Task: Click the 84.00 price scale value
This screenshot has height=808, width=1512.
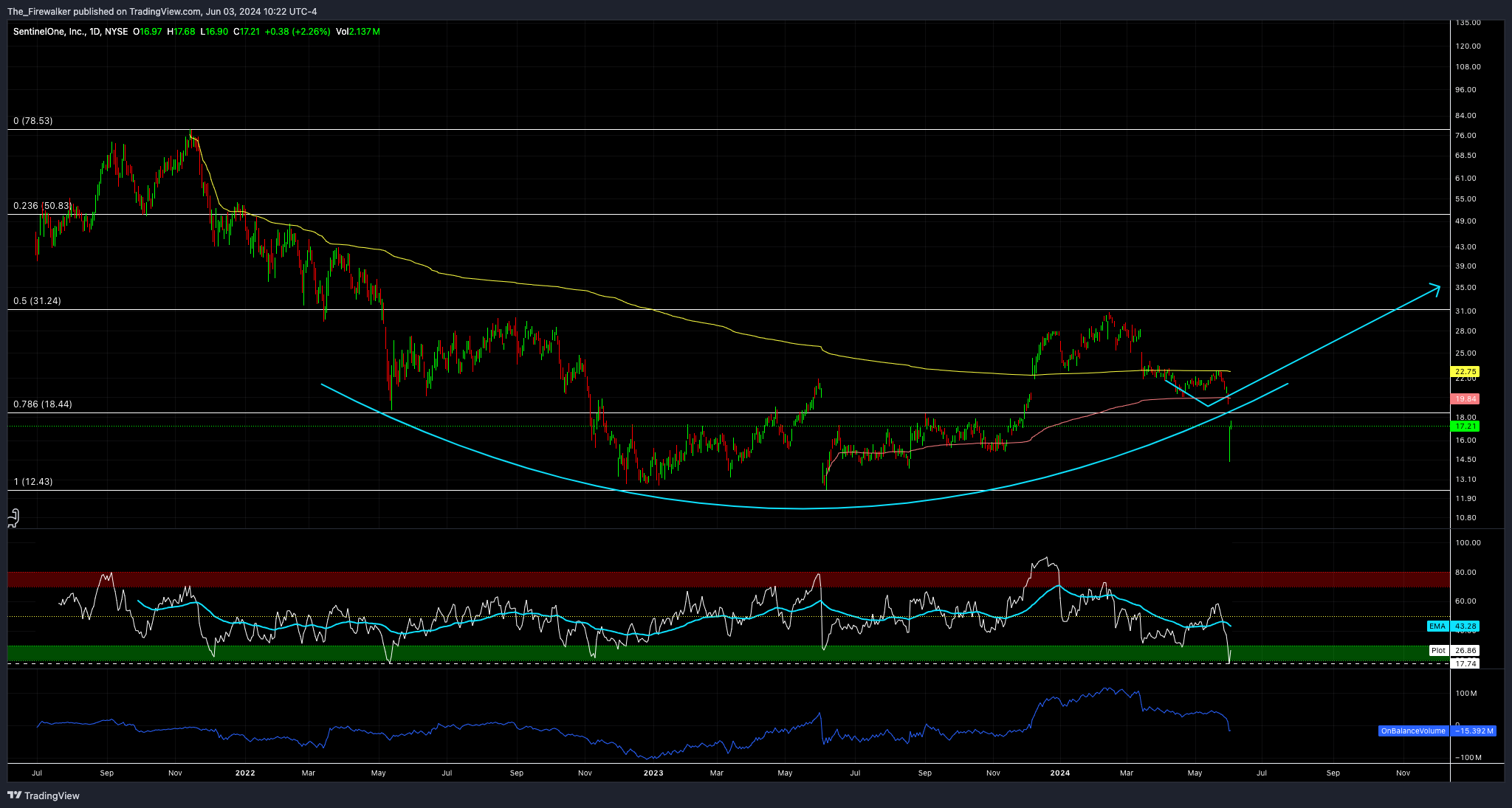Action: pyautogui.click(x=1466, y=116)
